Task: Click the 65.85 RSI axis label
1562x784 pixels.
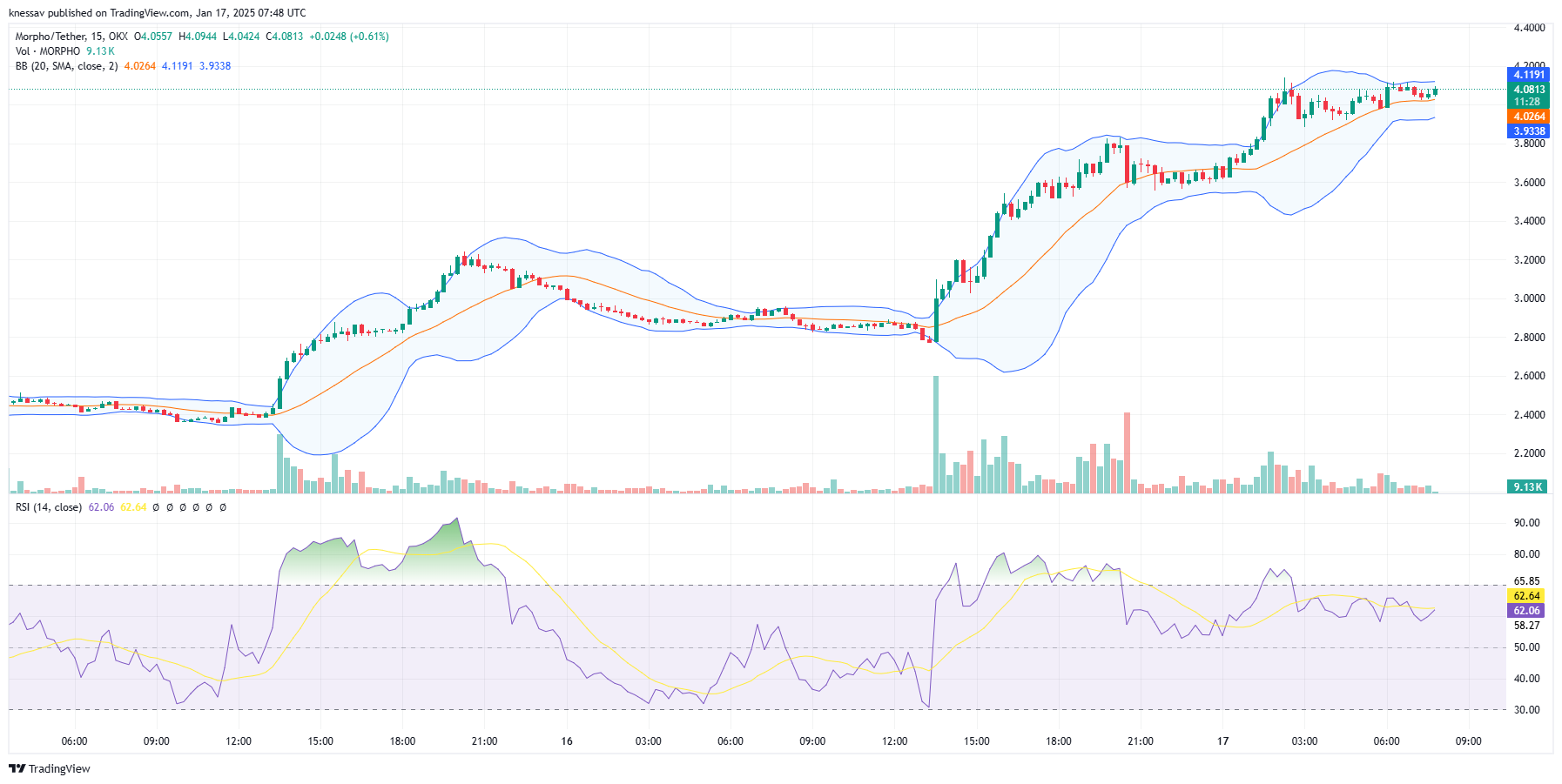Action: point(1526,581)
